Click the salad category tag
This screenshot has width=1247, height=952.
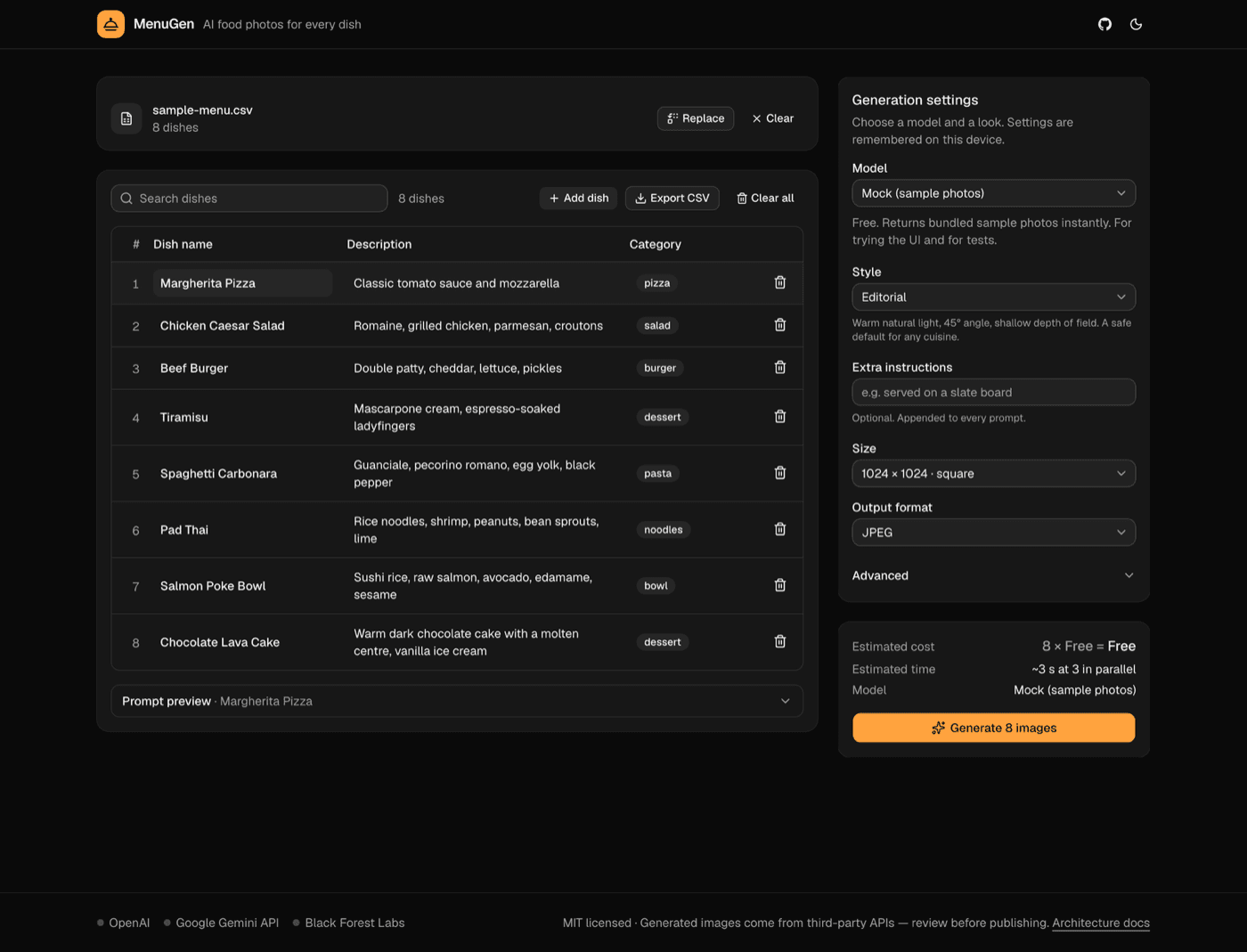[657, 325]
